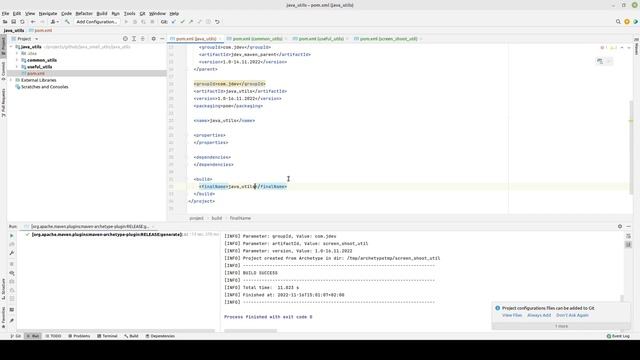Image resolution: width=640 pixels, height=360 pixels.
Task: Toggle the Favorites side panel
Action: point(3,318)
